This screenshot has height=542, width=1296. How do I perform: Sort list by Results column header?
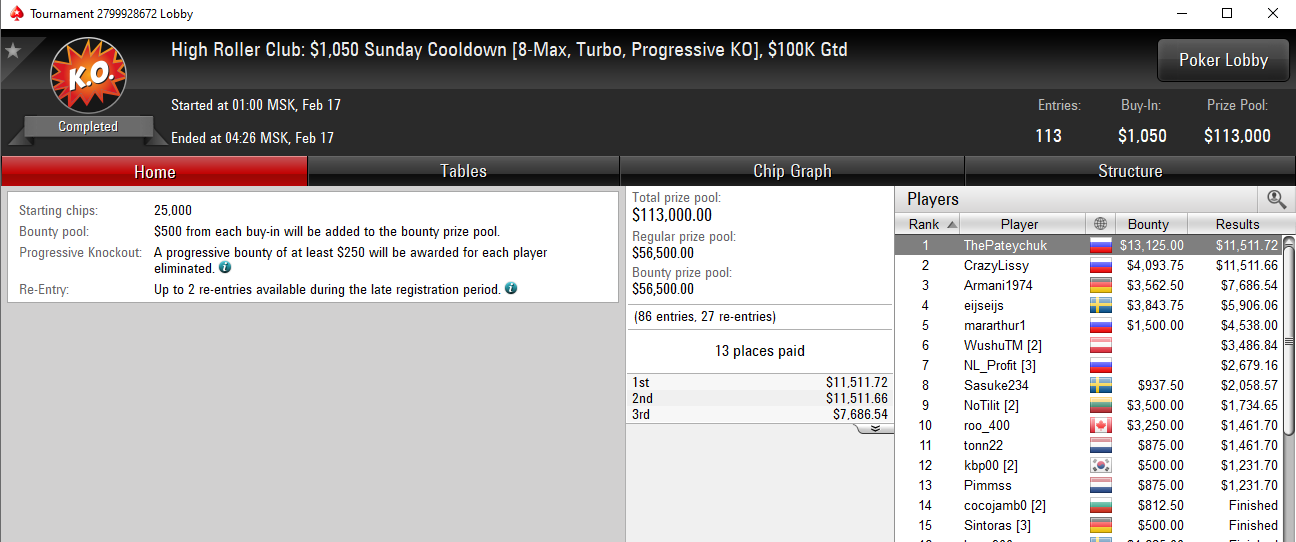coord(1237,224)
